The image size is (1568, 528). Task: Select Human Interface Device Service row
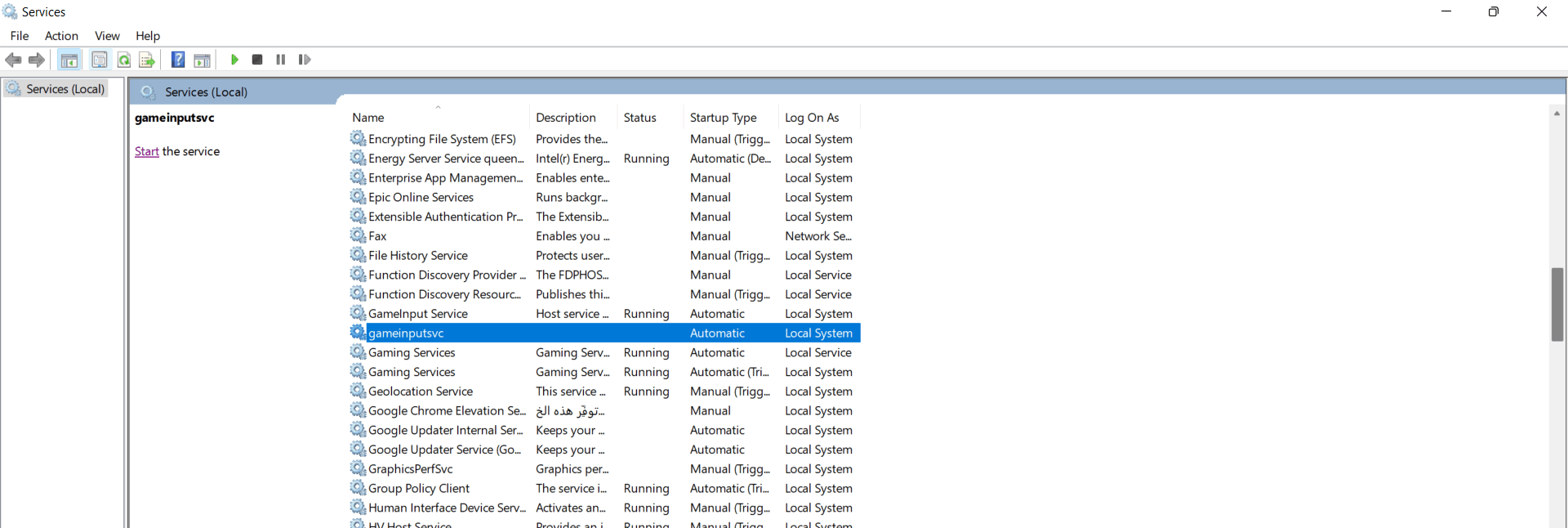pyautogui.click(x=604, y=508)
